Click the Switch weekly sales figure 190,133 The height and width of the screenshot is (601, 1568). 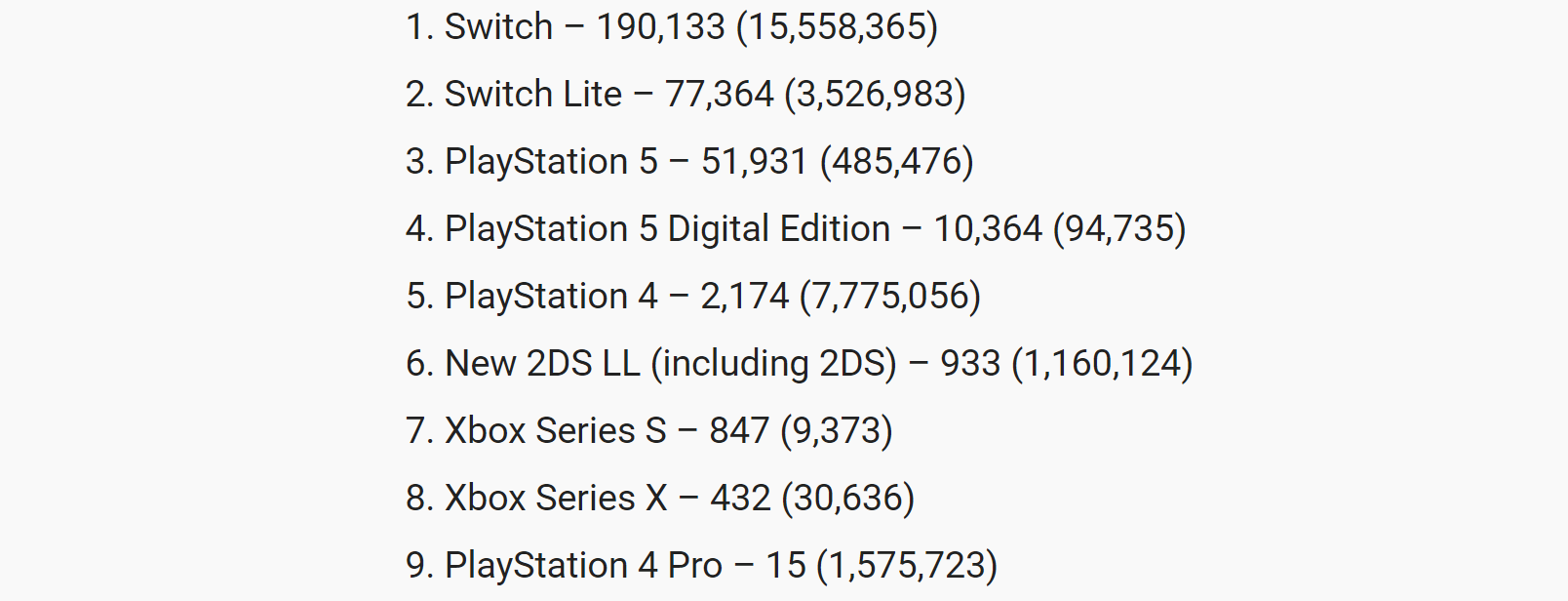click(x=661, y=26)
